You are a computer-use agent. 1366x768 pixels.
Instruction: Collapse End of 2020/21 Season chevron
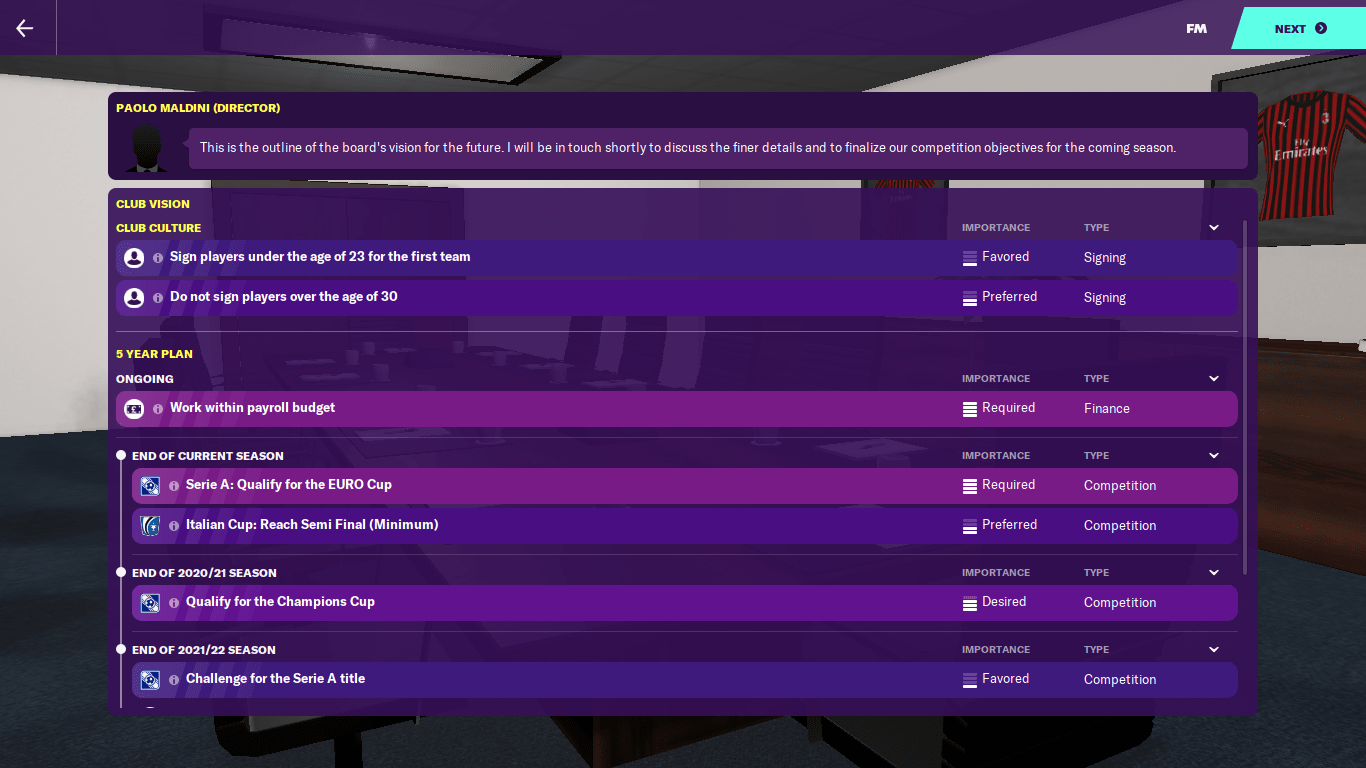pos(1214,573)
